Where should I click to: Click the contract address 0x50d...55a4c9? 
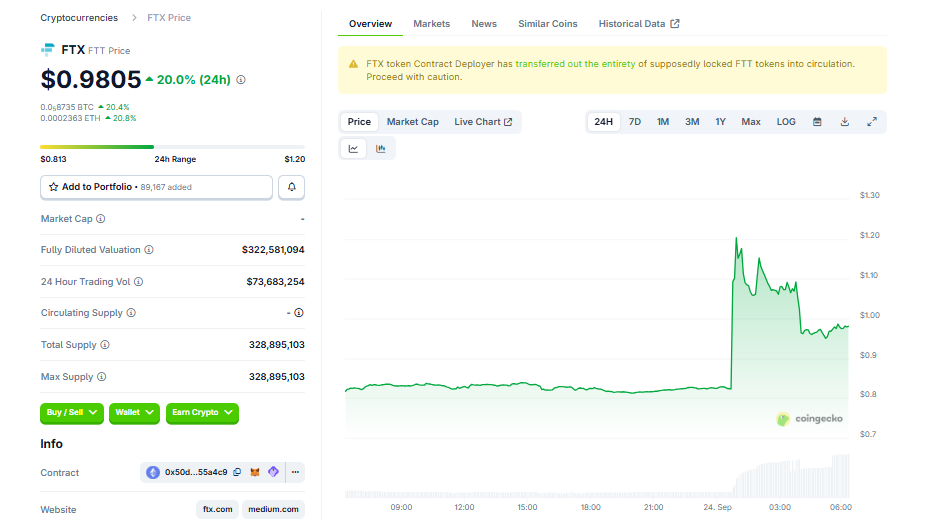[196, 472]
